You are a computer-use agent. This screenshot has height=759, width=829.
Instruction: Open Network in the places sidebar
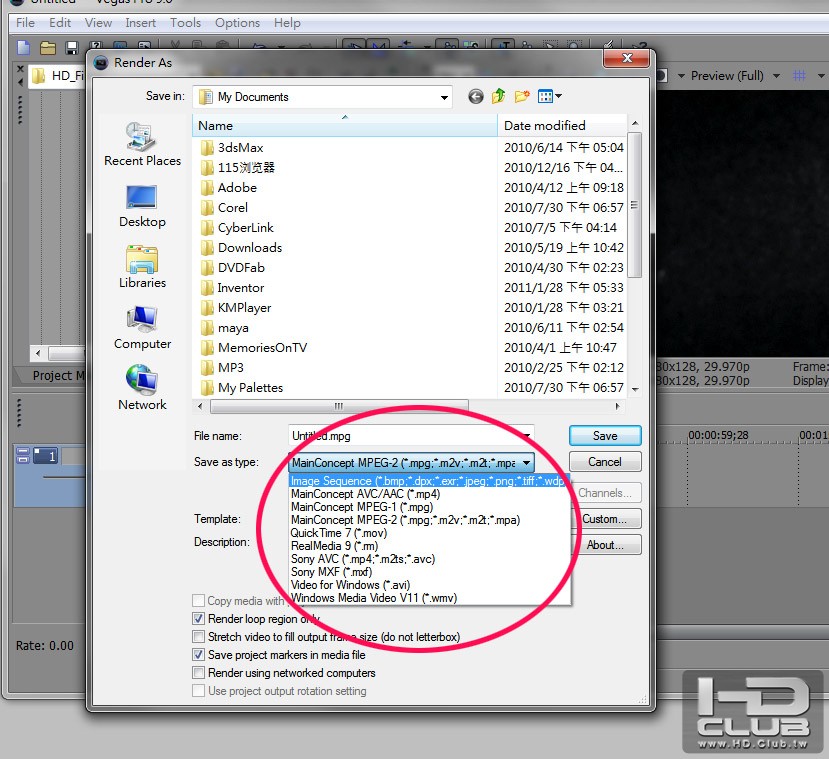[x=142, y=388]
